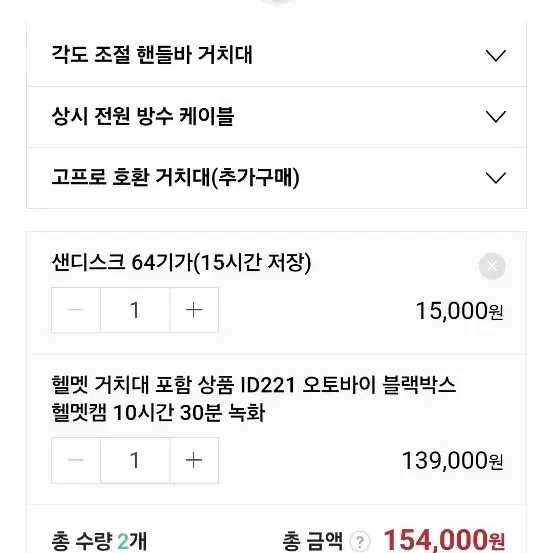Click the 139,000원 item price

(452, 461)
